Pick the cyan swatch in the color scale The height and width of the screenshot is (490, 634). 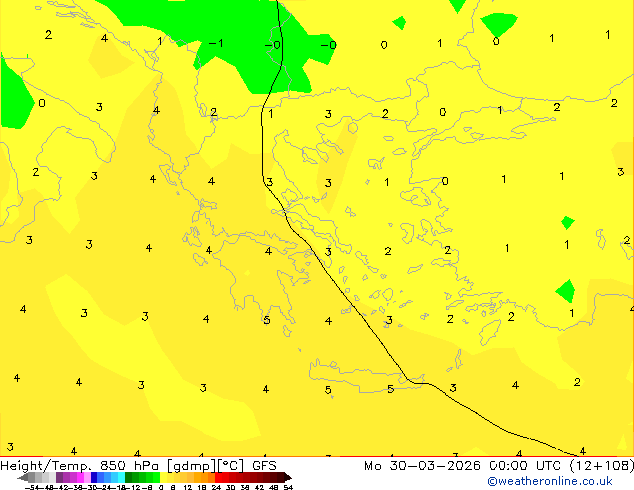[121, 477]
